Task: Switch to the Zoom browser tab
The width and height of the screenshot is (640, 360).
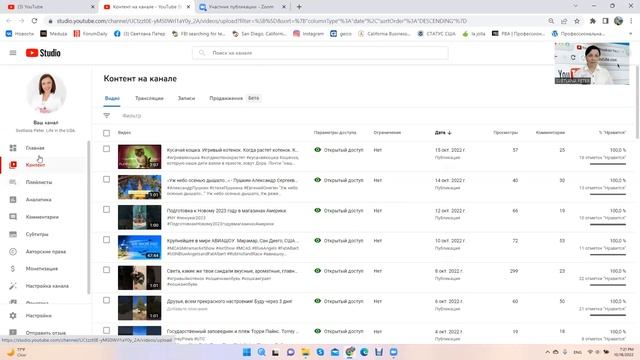Action: click(x=243, y=7)
